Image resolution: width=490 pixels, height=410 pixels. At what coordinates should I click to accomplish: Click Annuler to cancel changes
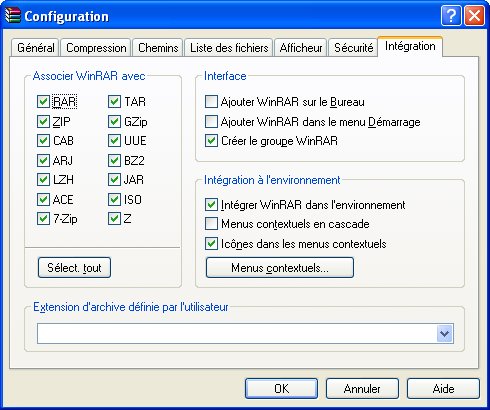[362, 388]
